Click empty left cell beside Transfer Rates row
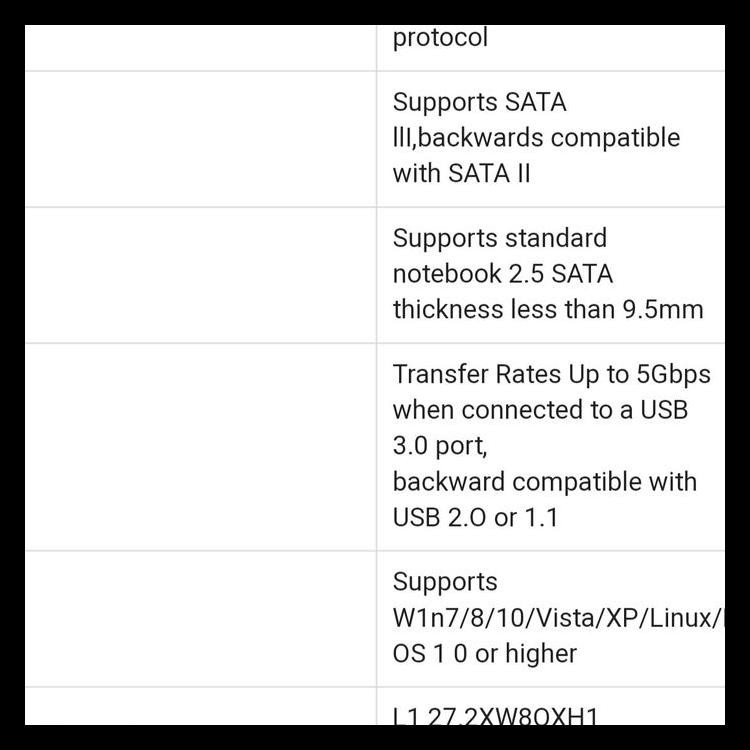This screenshot has width=750, height=750. click(x=200, y=446)
